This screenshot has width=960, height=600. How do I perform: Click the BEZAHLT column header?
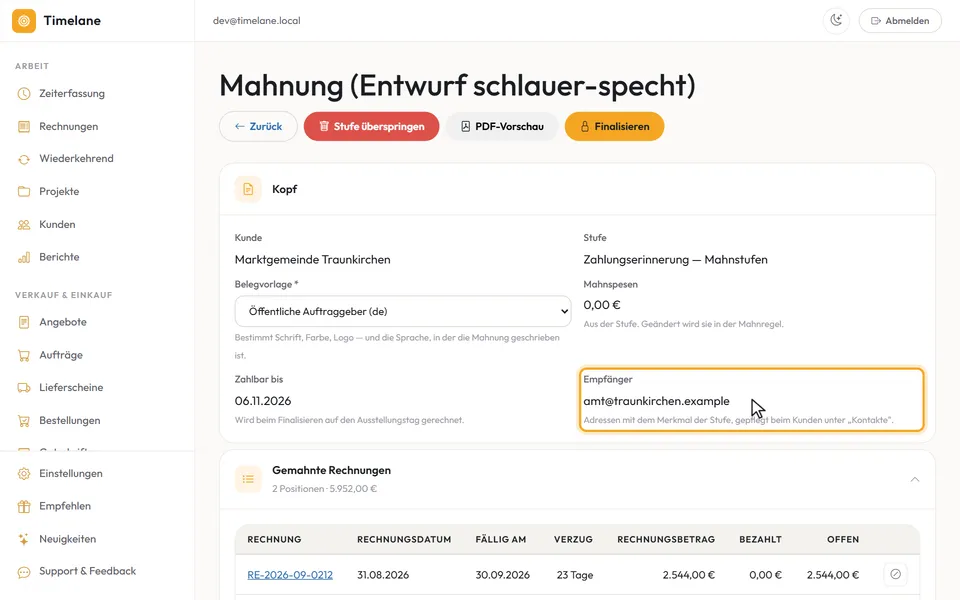click(760, 539)
